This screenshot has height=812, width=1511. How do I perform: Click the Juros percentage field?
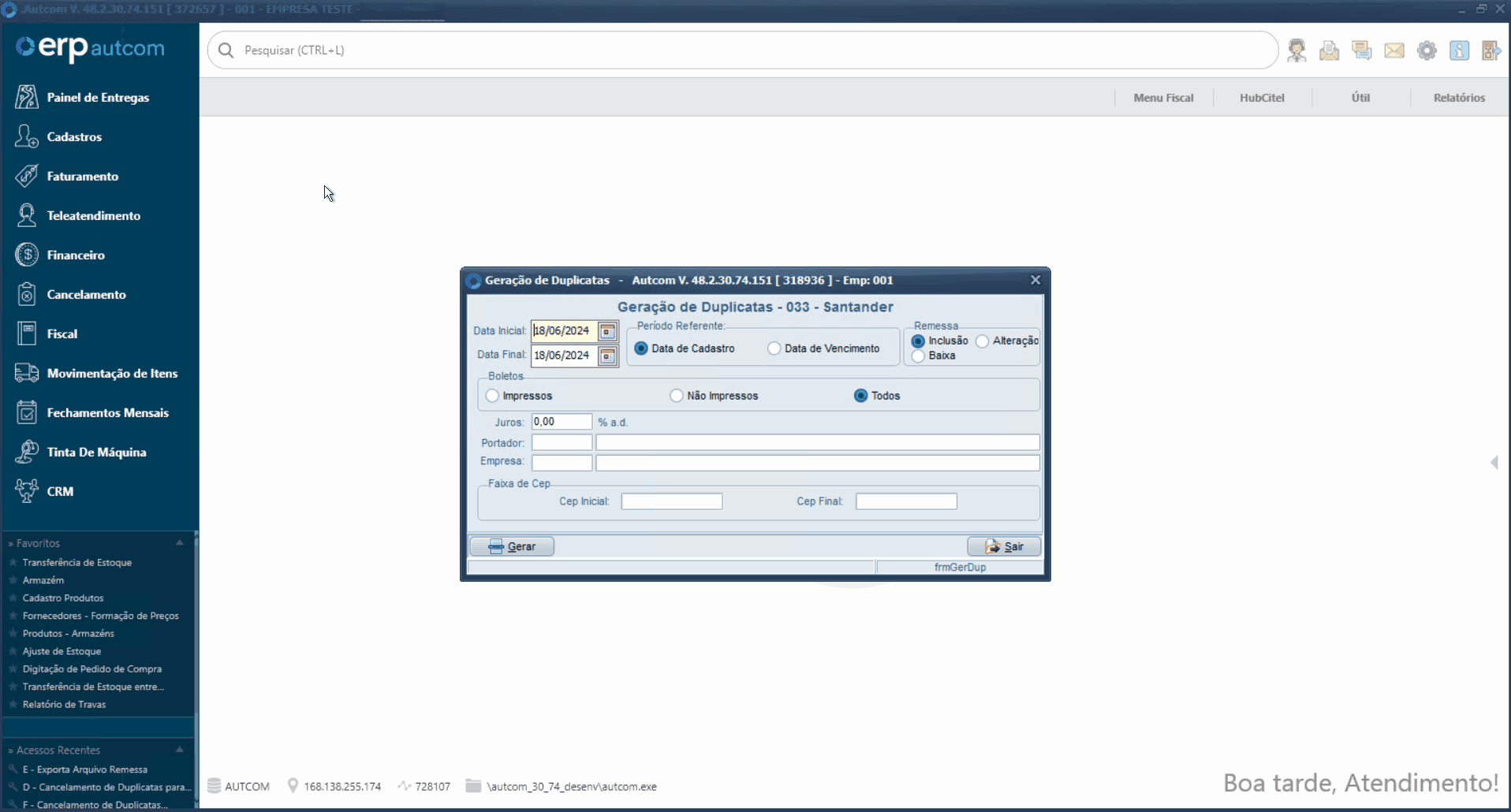pyautogui.click(x=561, y=422)
